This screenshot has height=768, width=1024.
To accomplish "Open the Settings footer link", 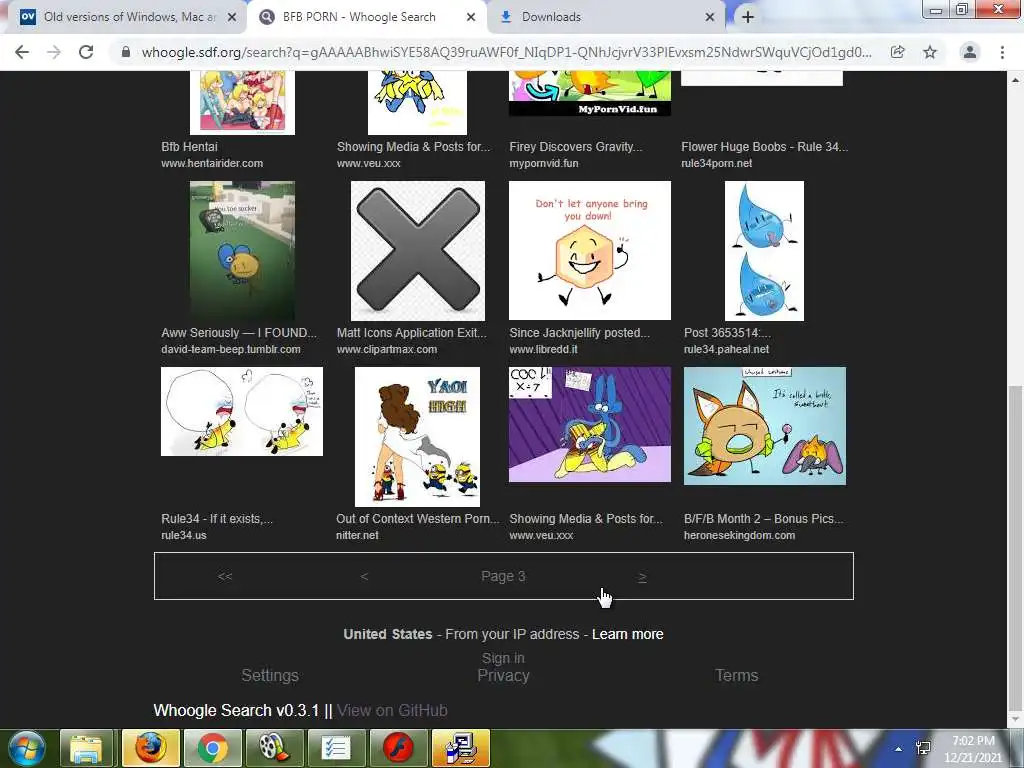I will 270,675.
